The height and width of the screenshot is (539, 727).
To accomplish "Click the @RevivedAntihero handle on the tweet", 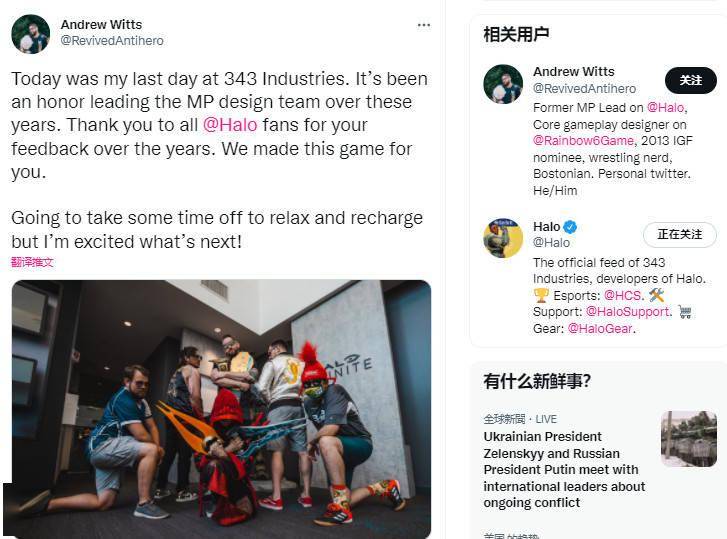I will [x=112, y=41].
